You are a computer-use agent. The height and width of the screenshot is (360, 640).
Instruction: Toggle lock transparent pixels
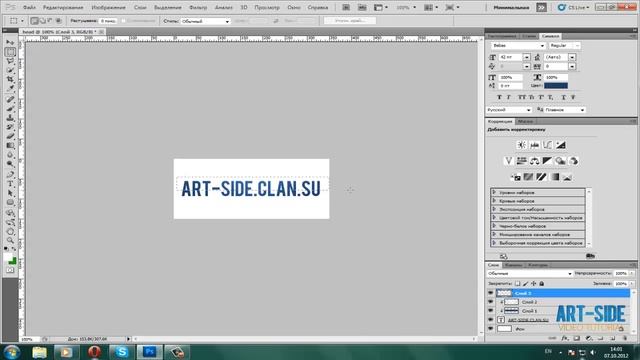click(518, 283)
